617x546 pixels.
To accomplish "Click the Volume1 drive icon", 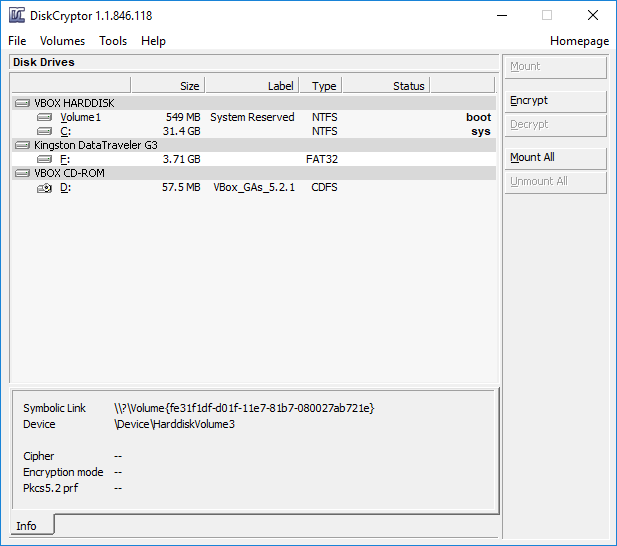I will (44, 117).
